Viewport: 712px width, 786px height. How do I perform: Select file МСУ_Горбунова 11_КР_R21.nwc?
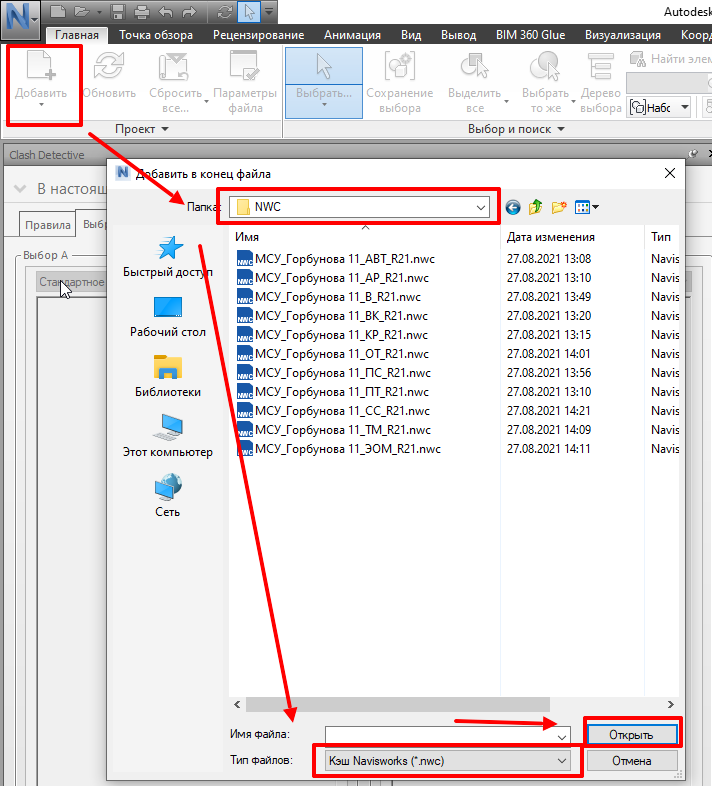point(340,335)
